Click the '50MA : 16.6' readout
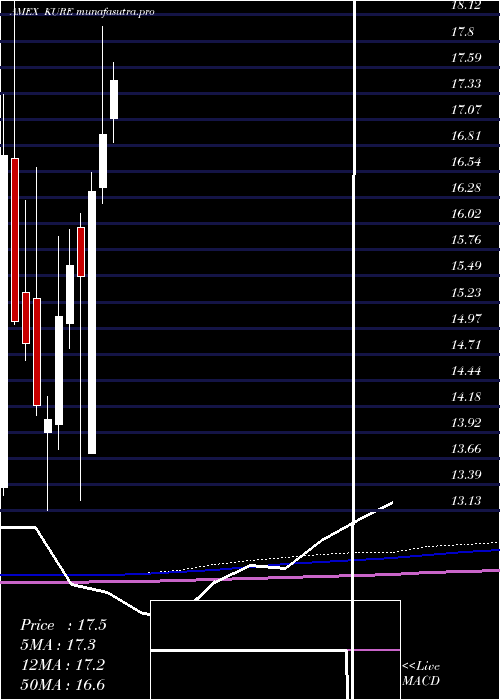This screenshot has height=700, width=500. [x=63, y=684]
